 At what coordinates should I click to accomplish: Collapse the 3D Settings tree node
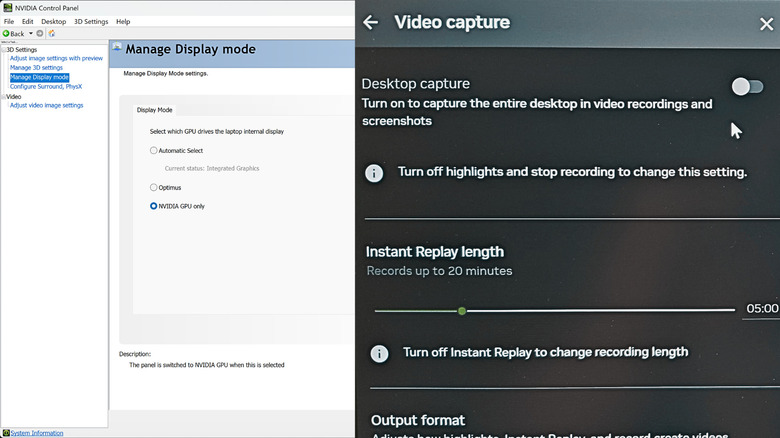tap(3, 50)
